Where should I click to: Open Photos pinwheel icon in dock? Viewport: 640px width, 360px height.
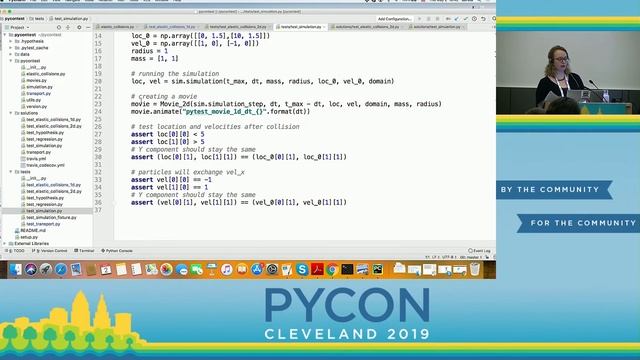click(166, 270)
